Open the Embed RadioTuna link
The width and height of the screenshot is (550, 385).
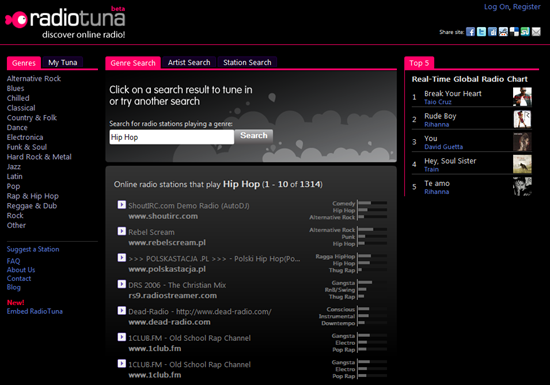coord(35,311)
